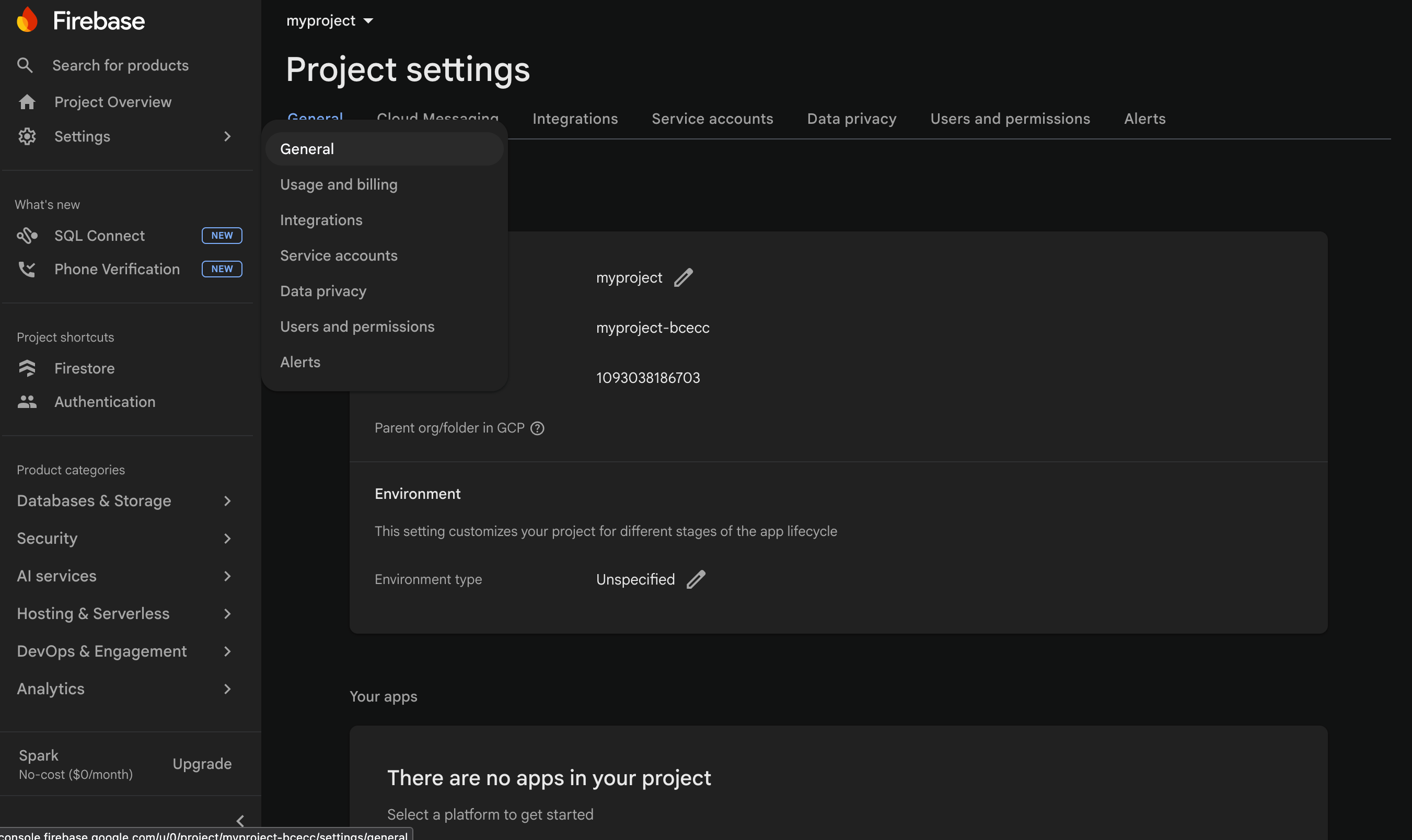Collapse the sidebar with the left chevron
The width and height of the screenshot is (1412, 840).
point(240,821)
